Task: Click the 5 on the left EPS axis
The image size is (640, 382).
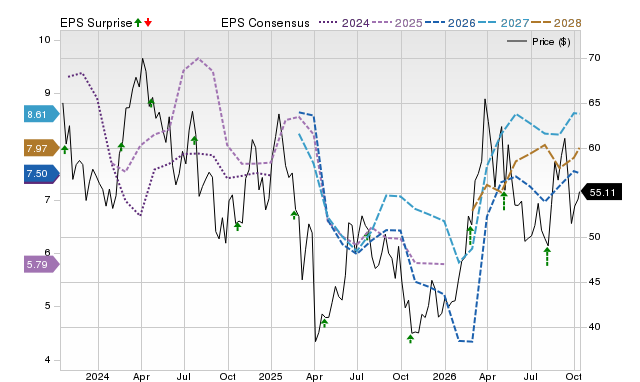Action: 48,306
